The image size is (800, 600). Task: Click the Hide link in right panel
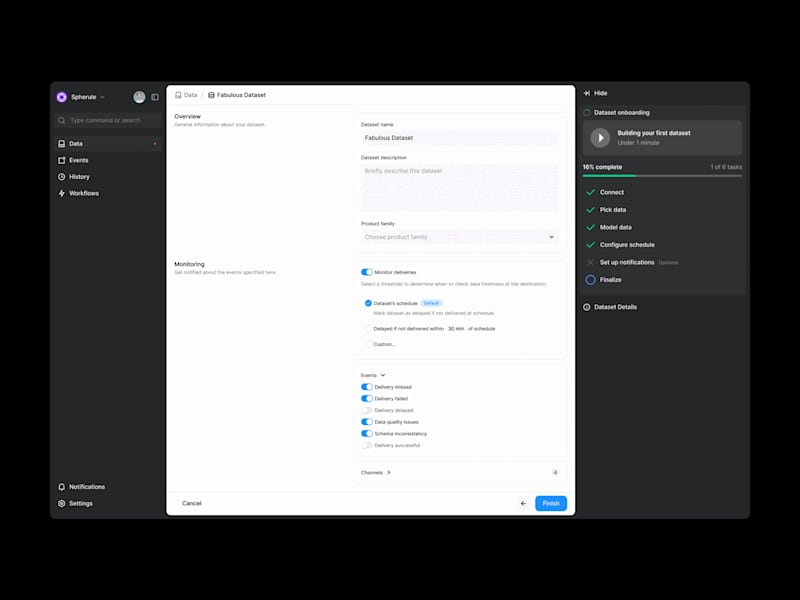click(601, 93)
